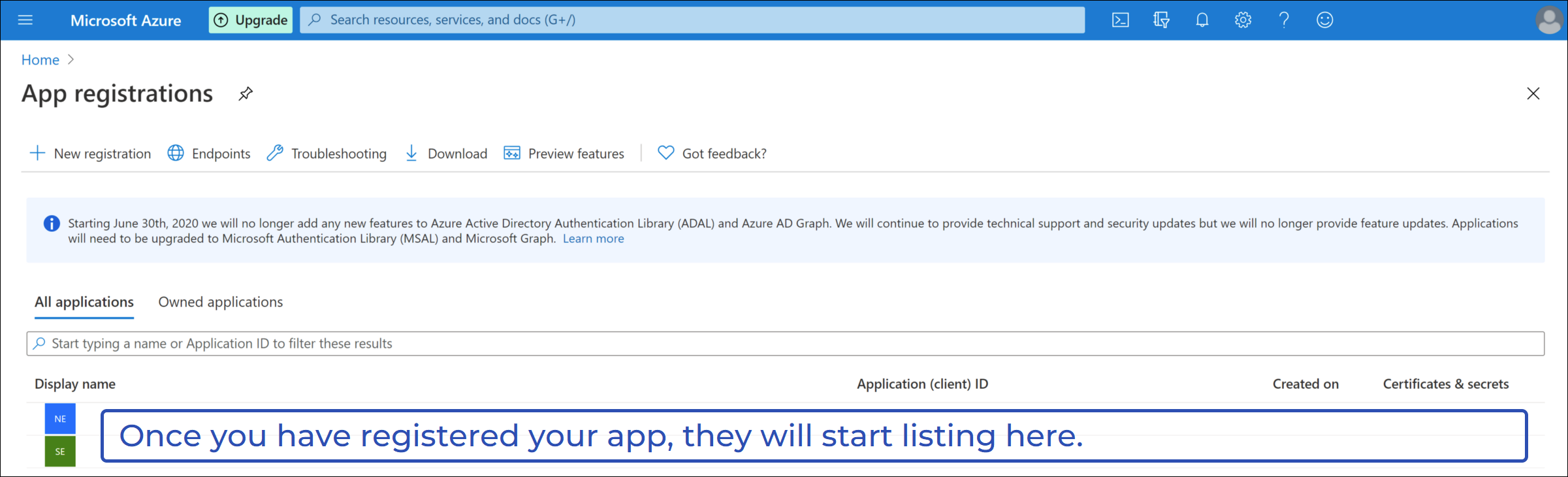The width and height of the screenshot is (1568, 477).
Task: Switch to the Owned applications tab
Action: 220,302
